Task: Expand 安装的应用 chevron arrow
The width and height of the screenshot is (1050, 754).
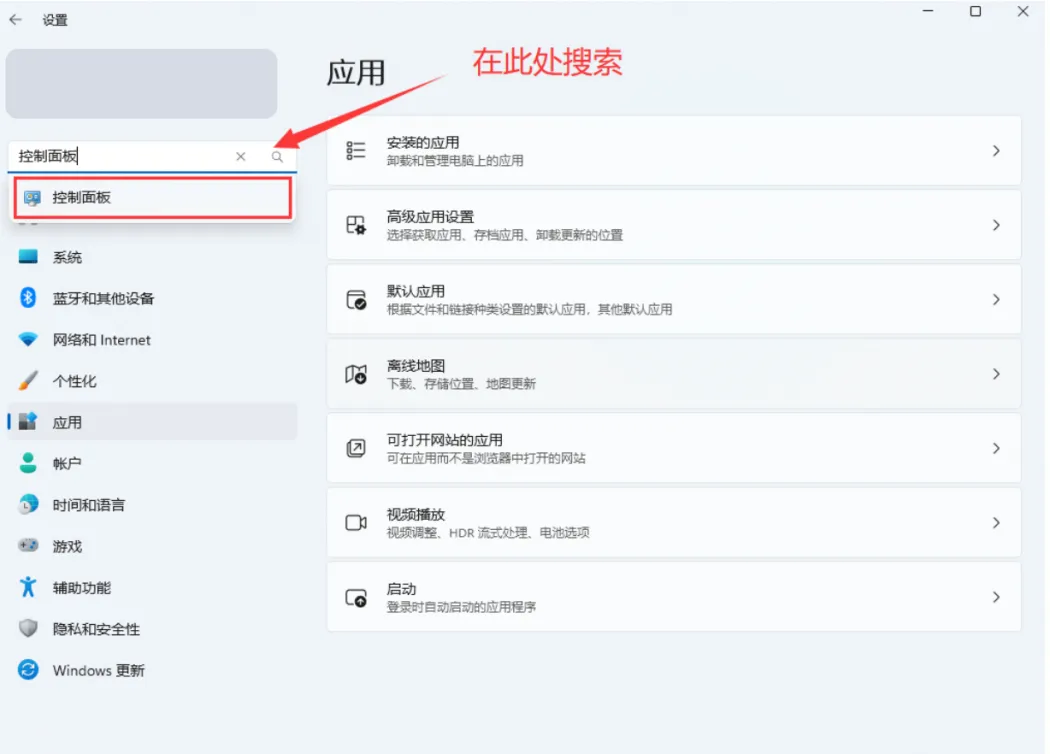Action: (x=995, y=151)
